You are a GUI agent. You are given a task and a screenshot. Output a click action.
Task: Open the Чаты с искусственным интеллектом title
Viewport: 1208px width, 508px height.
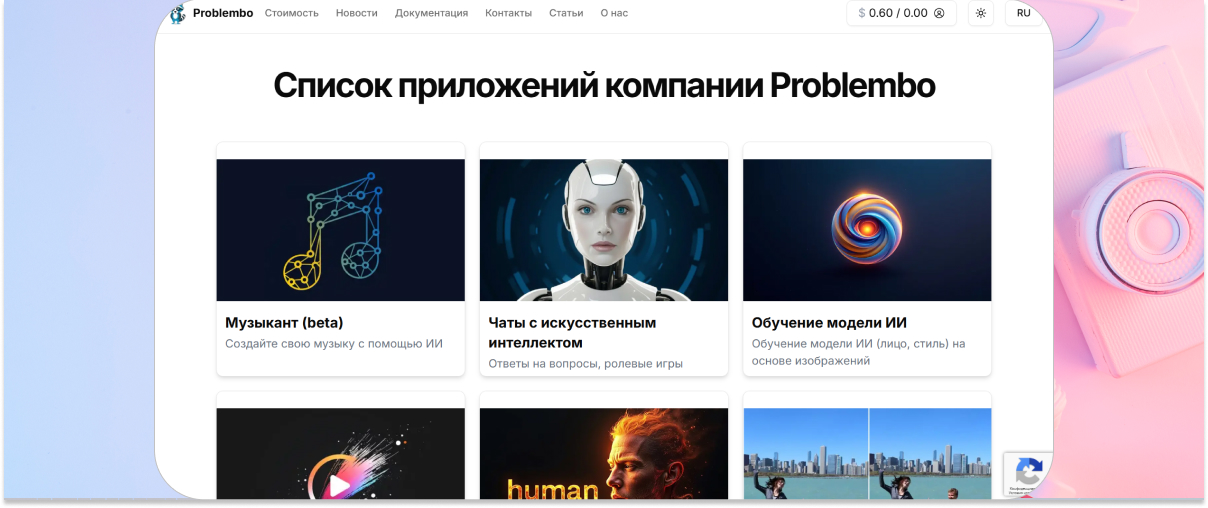coord(572,333)
